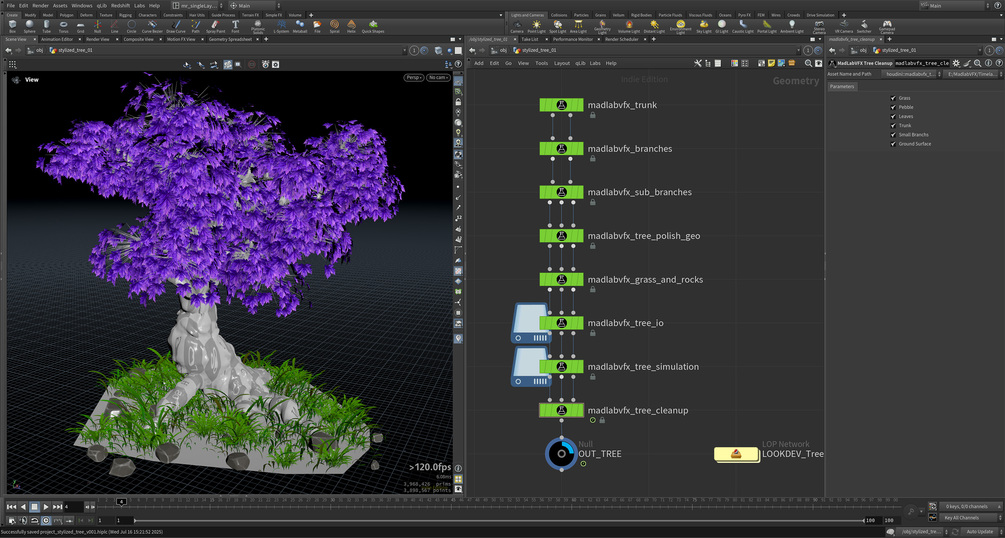Open the No cam camera dropdown
This screenshot has height=538, width=1005.
pos(438,77)
